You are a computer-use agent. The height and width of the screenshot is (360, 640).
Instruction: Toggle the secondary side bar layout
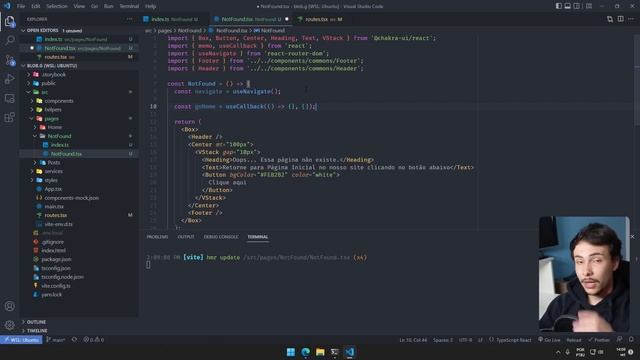coord(576,6)
